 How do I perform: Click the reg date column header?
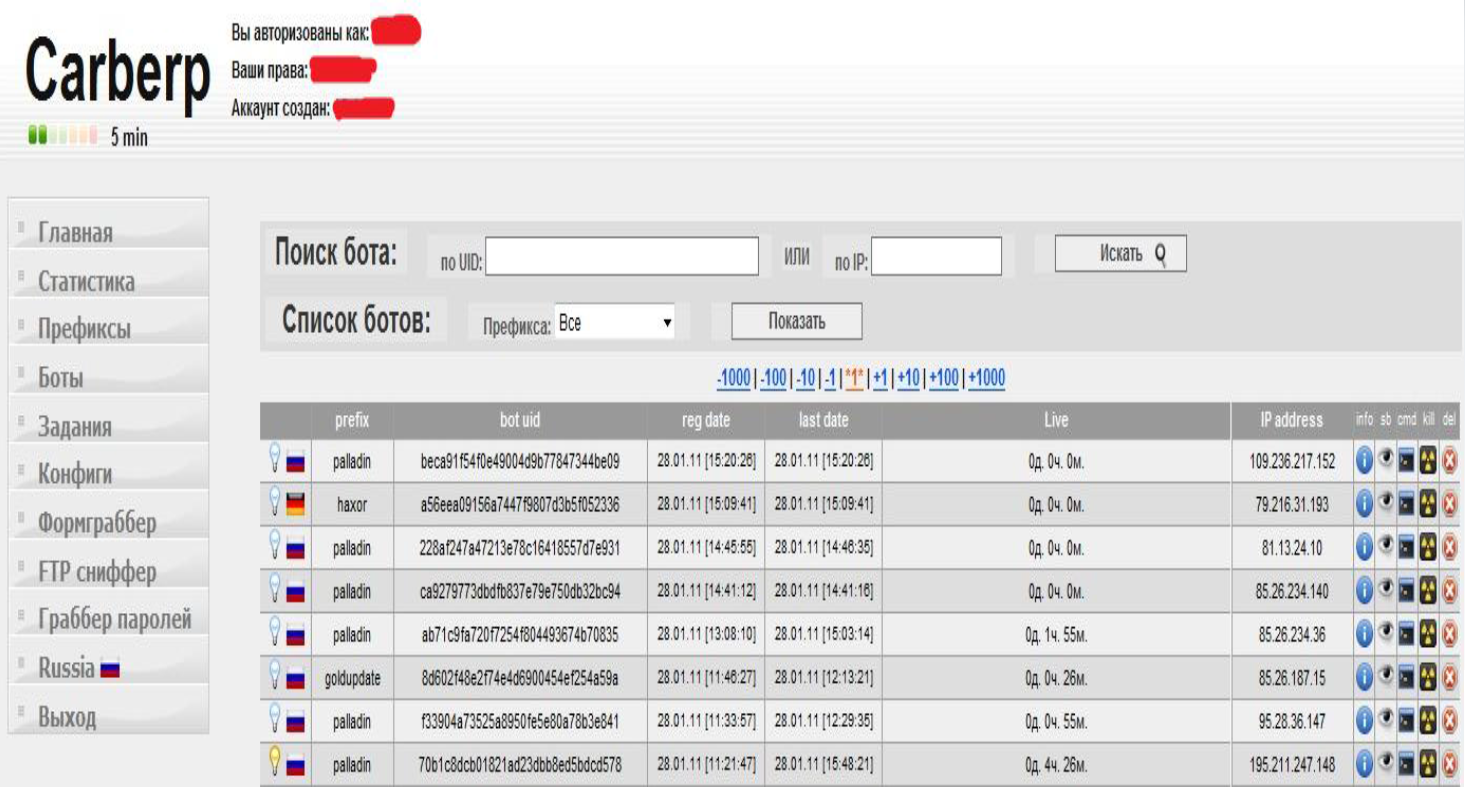(x=706, y=421)
